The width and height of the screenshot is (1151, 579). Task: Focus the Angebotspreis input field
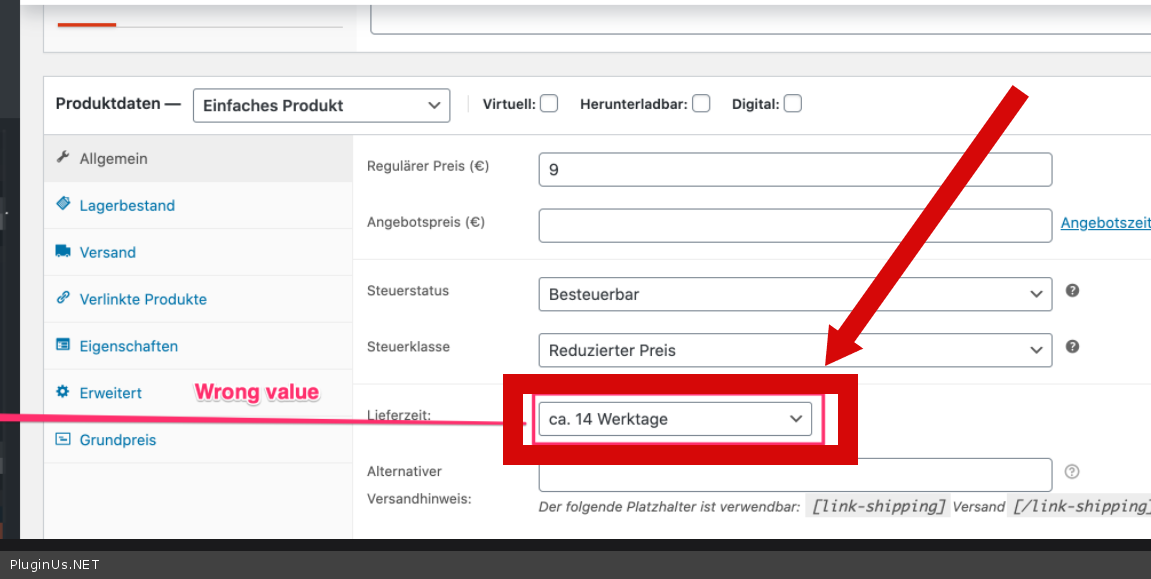coord(795,225)
